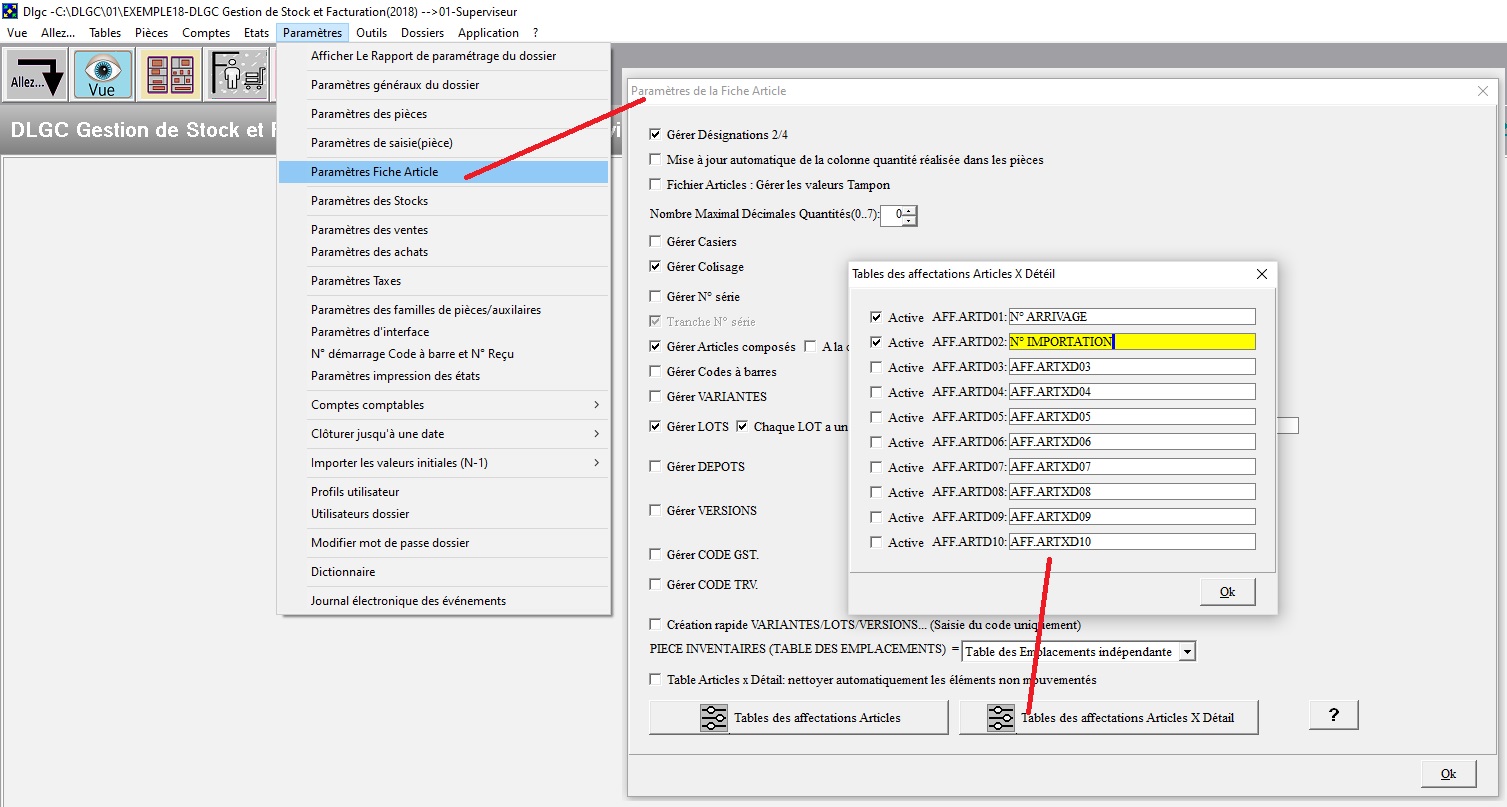Screen dimensions: 1507x807
Task: Toggle Gérer LOTS checkbox
Action: click(x=656, y=426)
